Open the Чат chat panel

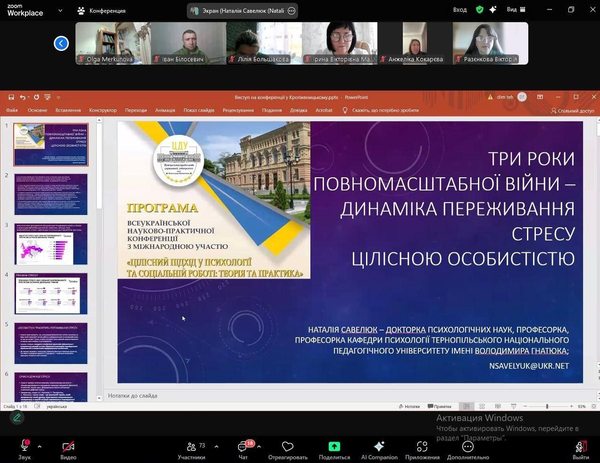point(243,445)
